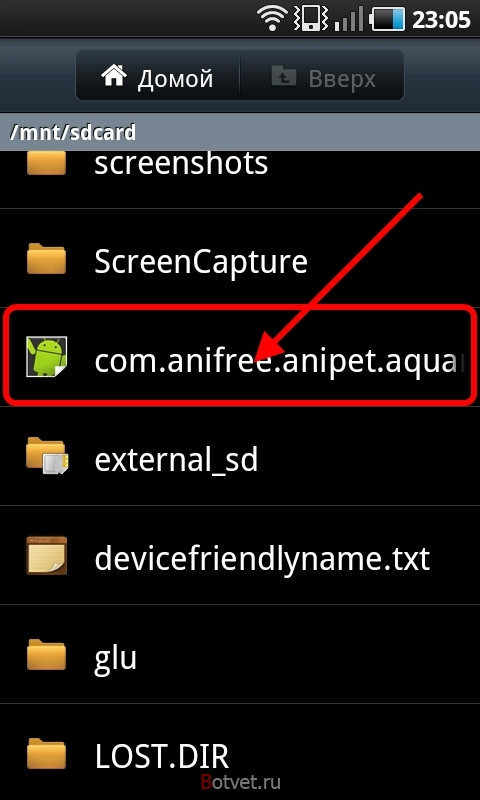This screenshot has height=800, width=480.
Task: Click the LOST.DIR folder icon
Action: 46,754
